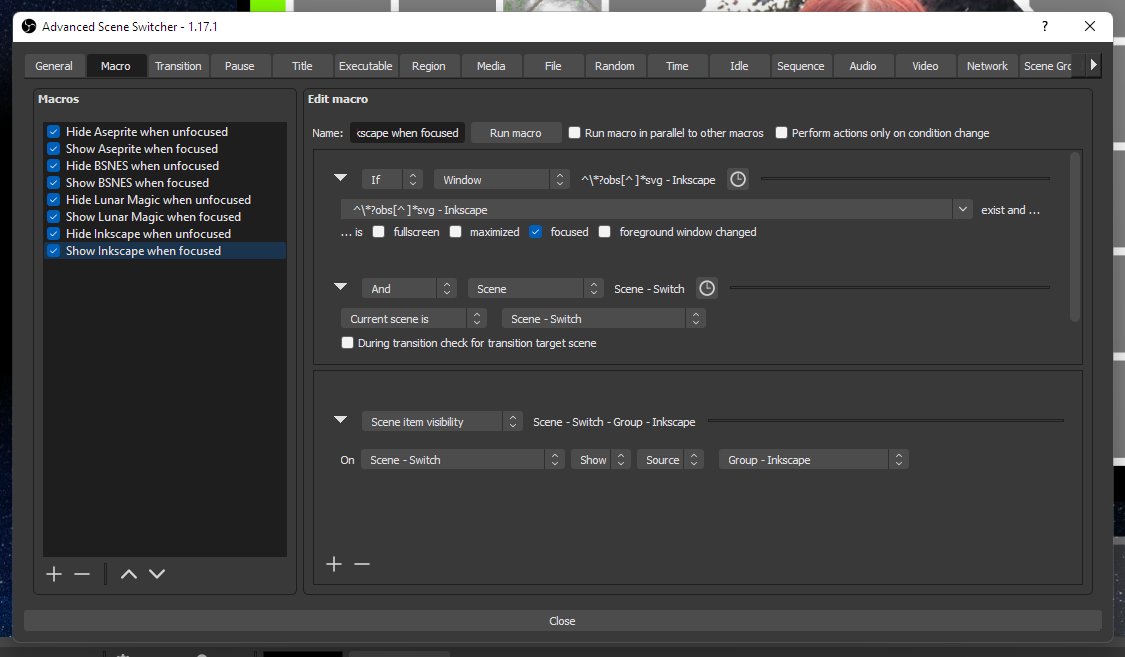
Task: Edit the macro Name field
Action: pyautogui.click(x=408, y=133)
